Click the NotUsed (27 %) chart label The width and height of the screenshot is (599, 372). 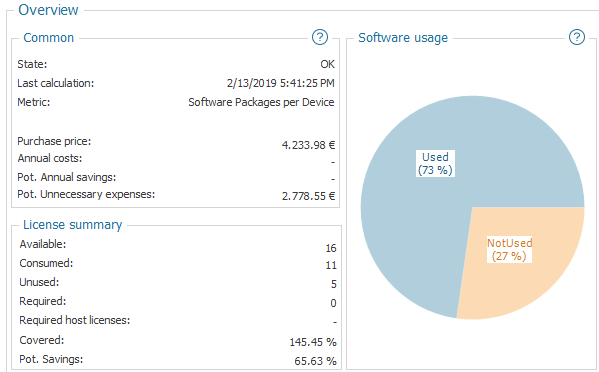[x=509, y=249]
